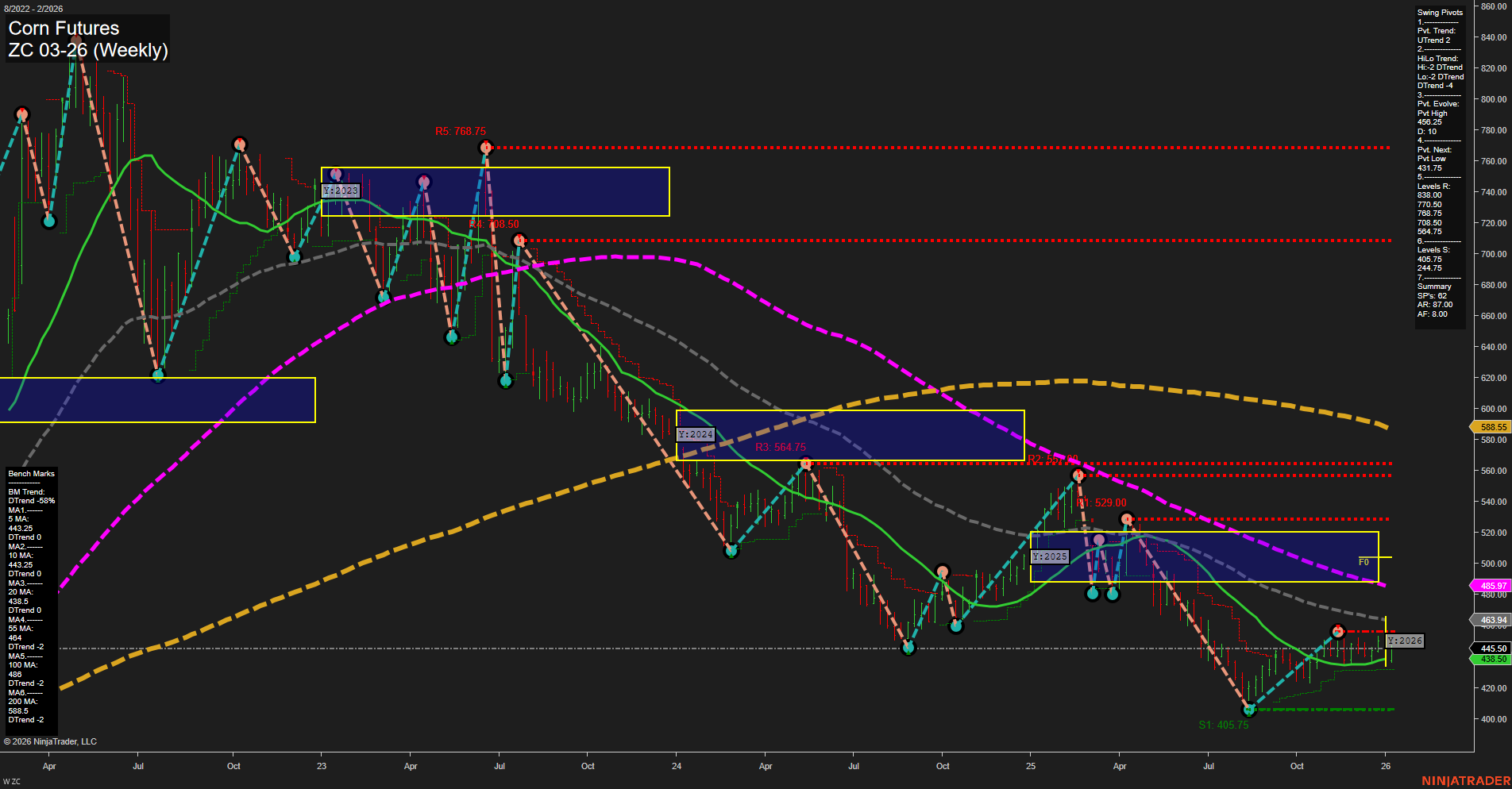Select the gold 200 MA dashed curve
The height and width of the screenshot is (789, 1512).
pyautogui.click(x=1072, y=379)
